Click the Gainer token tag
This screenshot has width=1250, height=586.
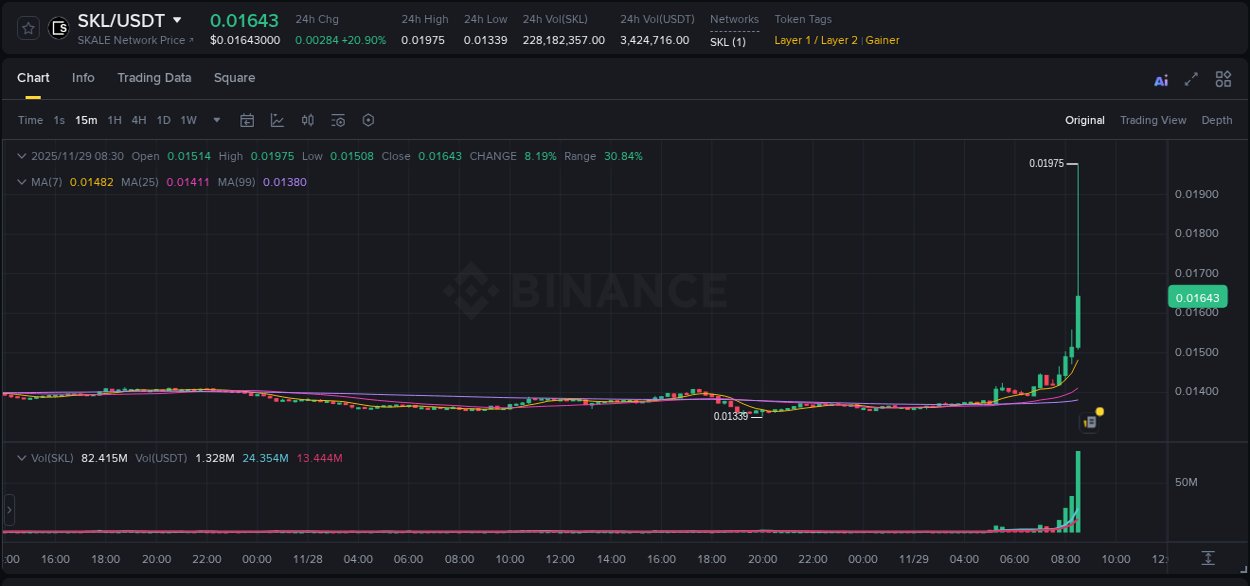point(882,40)
